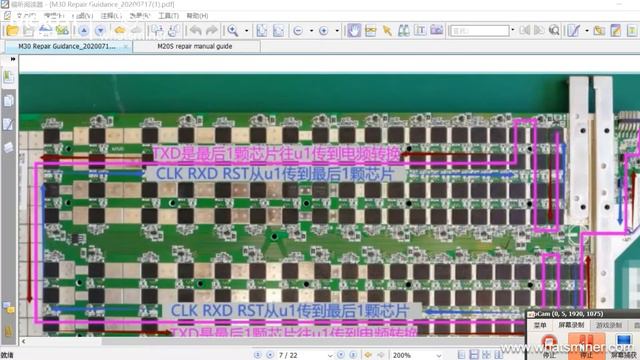Screen dimensions: 640x360
Task: Select continuous page layout in status bar
Action: [474, 355]
